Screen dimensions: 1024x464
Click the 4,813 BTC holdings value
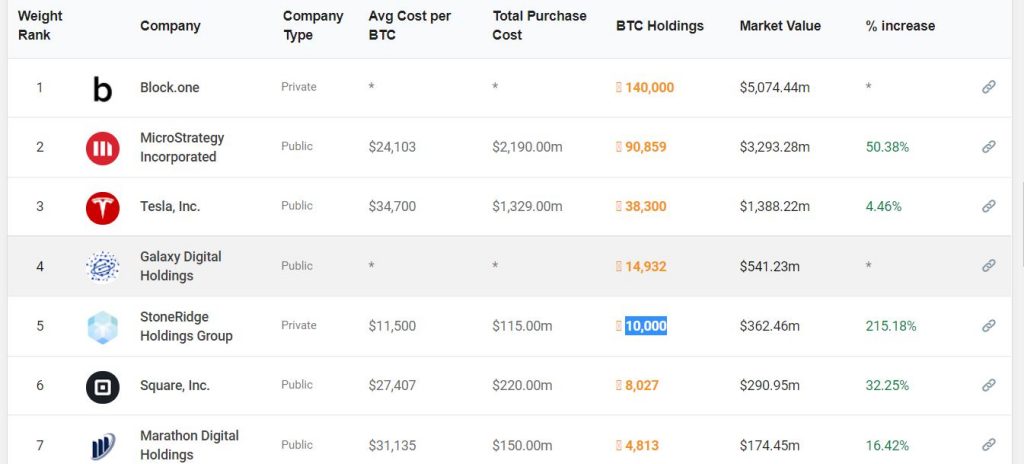(x=642, y=446)
